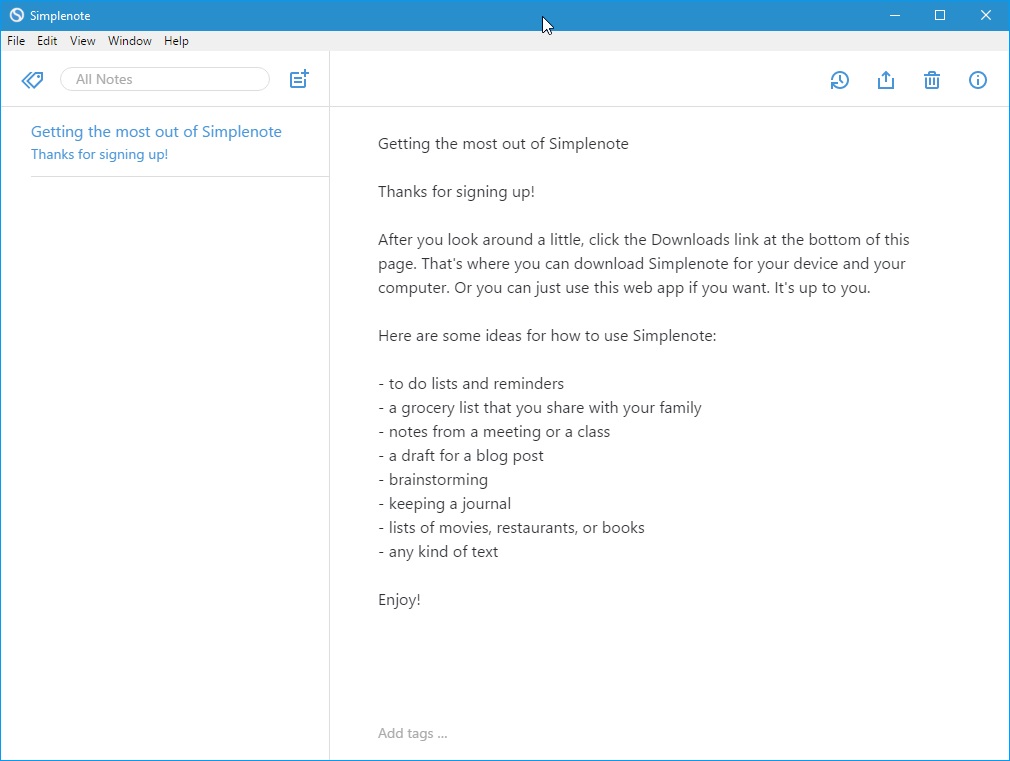Click 'a draft for a blog post' line
The width and height of the screenshot is (1010, 761).
click(461, 456)
